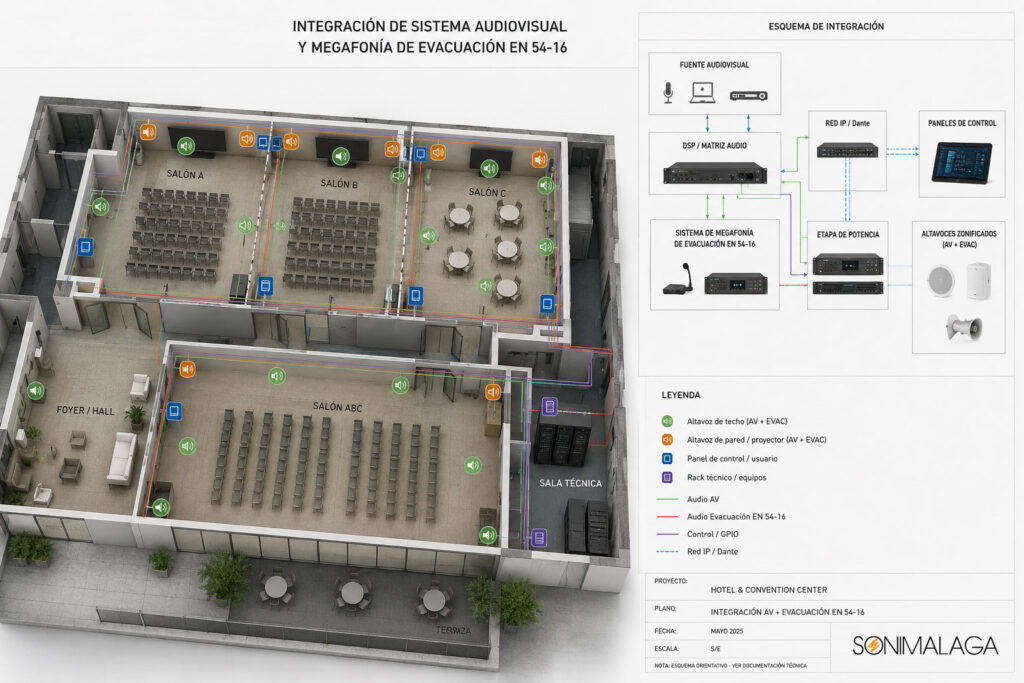The height and width of the screenshot is (683, 1024).
Task: Click the 'SALÓN C' room label
Action: click(x=487, y=192)
